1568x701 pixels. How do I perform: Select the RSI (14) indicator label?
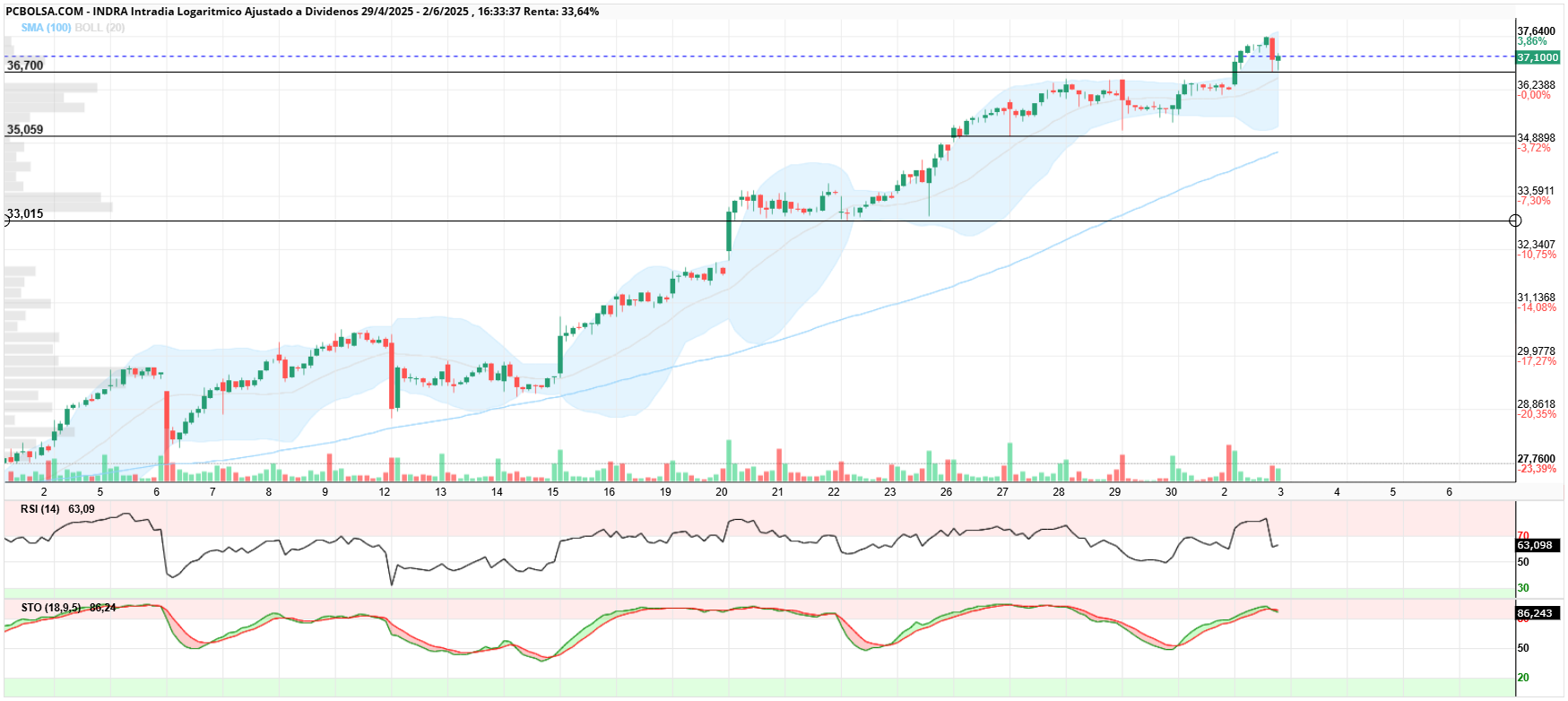[x=40, y=509]
